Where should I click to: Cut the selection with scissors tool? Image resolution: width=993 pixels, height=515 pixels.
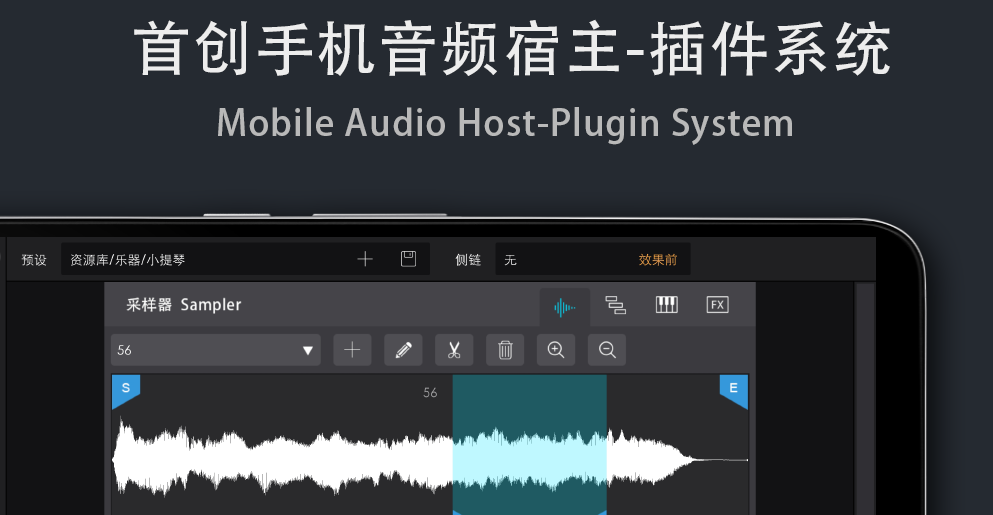click(x=454, y=350)
